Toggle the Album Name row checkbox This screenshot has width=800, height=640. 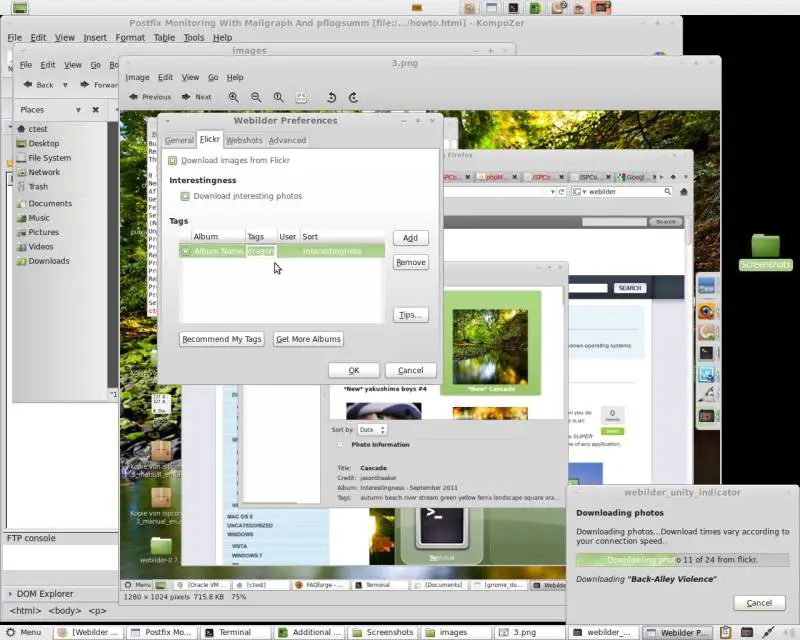(185, 251)
